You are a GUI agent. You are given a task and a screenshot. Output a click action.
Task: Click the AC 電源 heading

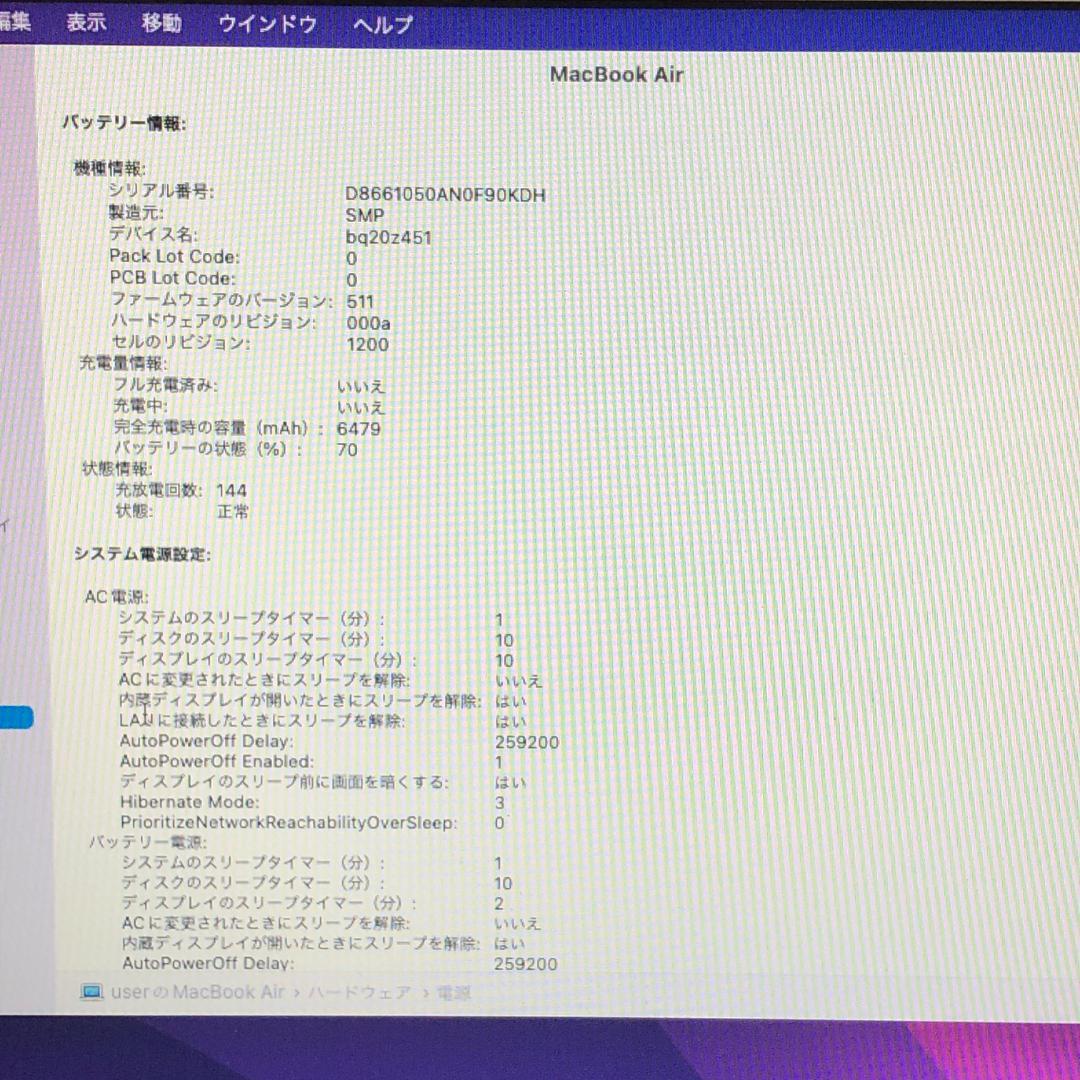tap(116, 596)
